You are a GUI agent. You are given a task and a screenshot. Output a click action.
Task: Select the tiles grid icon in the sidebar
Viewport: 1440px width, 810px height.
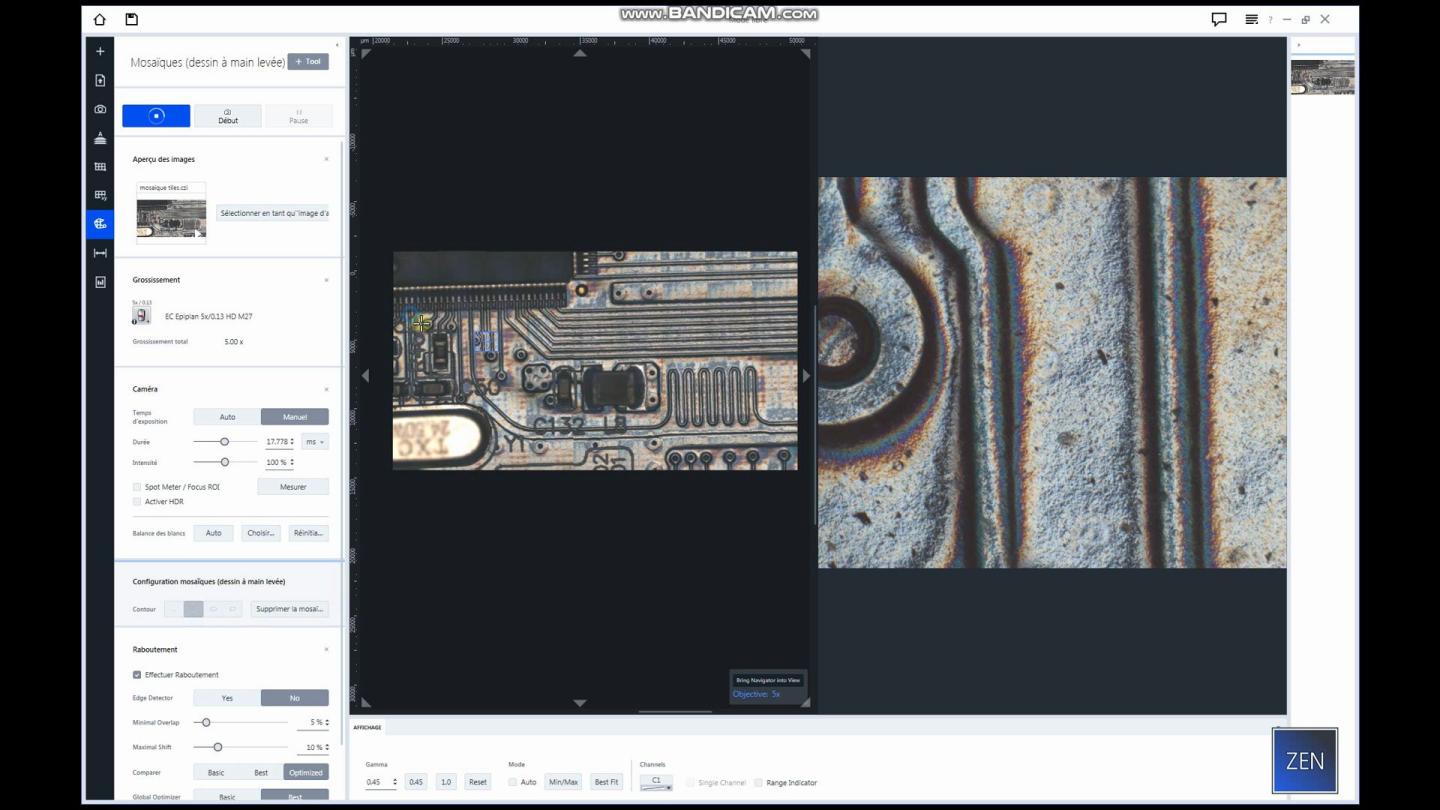[x=99, y=166]
